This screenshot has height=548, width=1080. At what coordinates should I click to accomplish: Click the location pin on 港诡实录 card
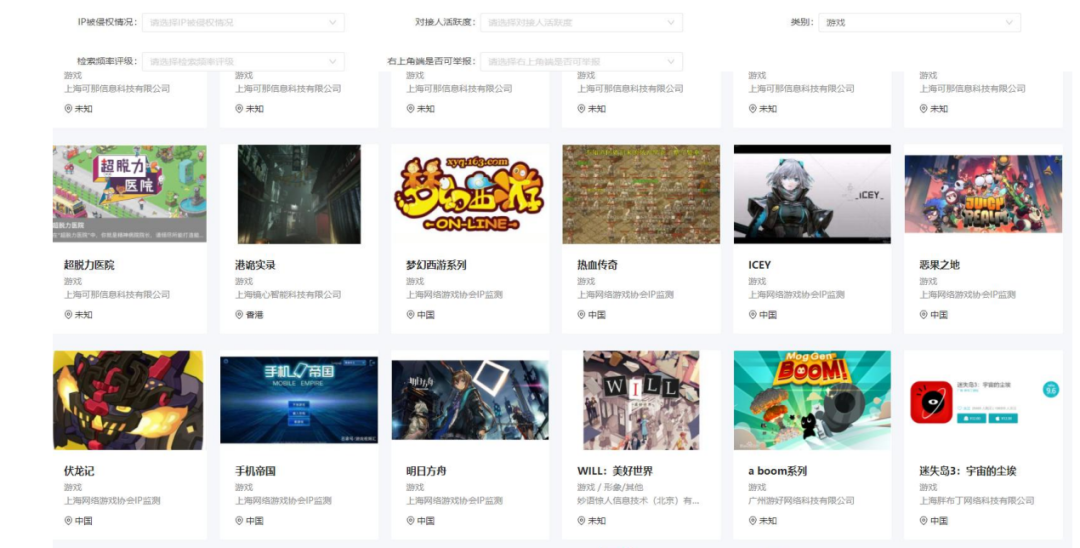click(239, 315)
